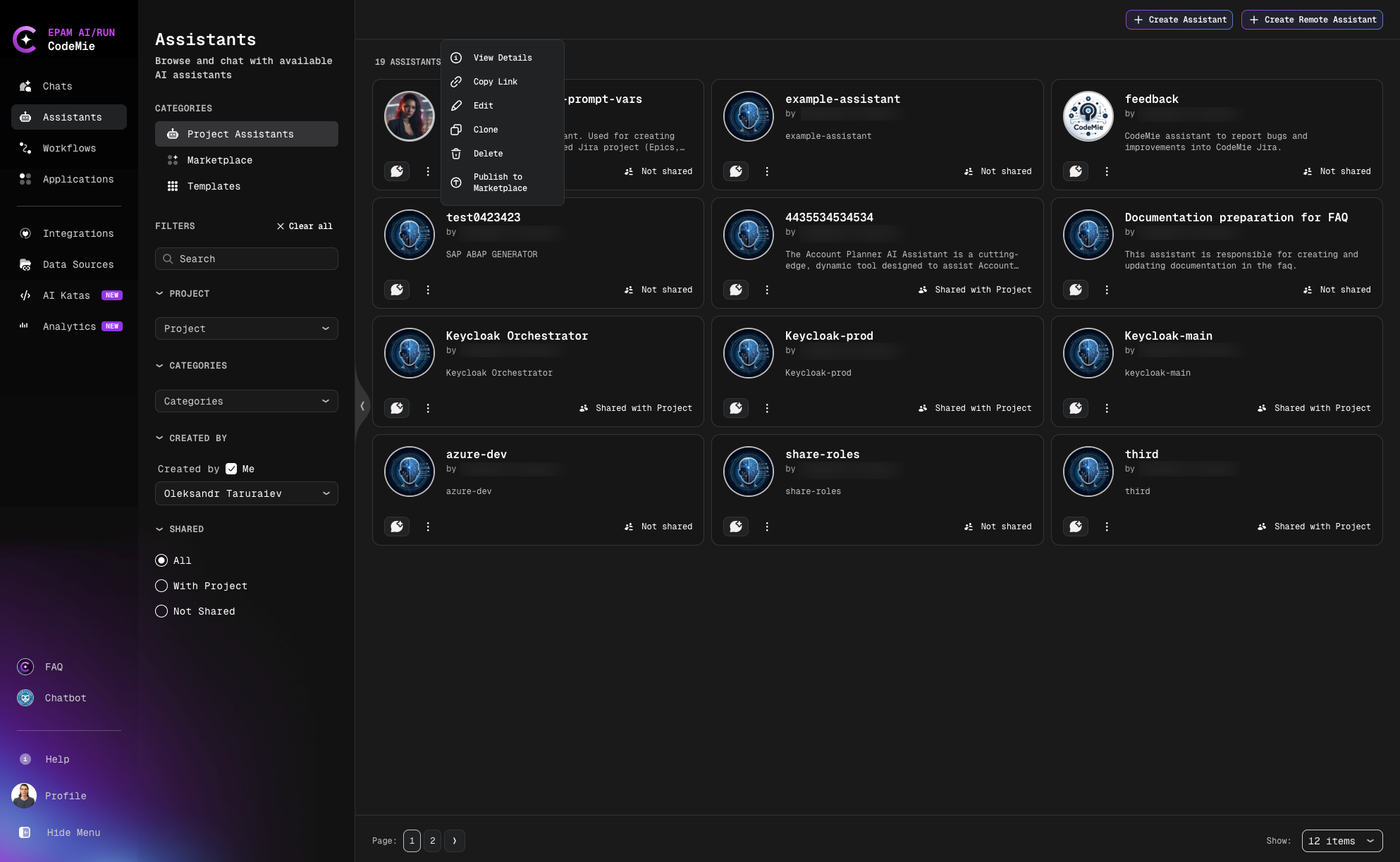Click 'Clear all' to reset filters
The width and height of the screenshot is (1400, 862).
tap(305, 226)
